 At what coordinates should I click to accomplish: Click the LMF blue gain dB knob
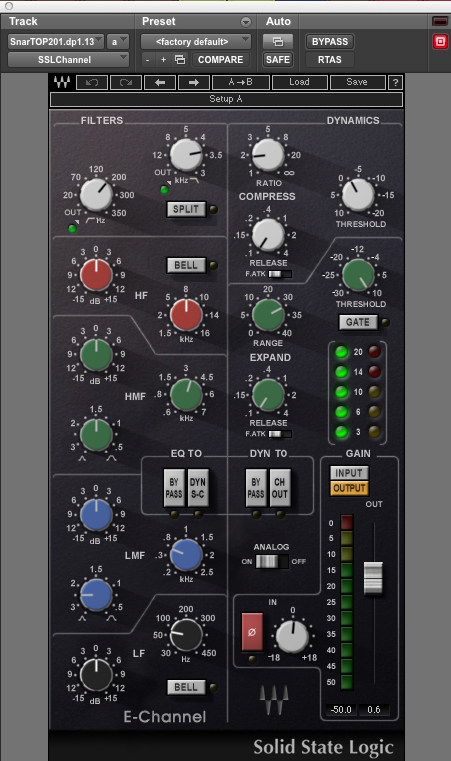coord(96,515)
